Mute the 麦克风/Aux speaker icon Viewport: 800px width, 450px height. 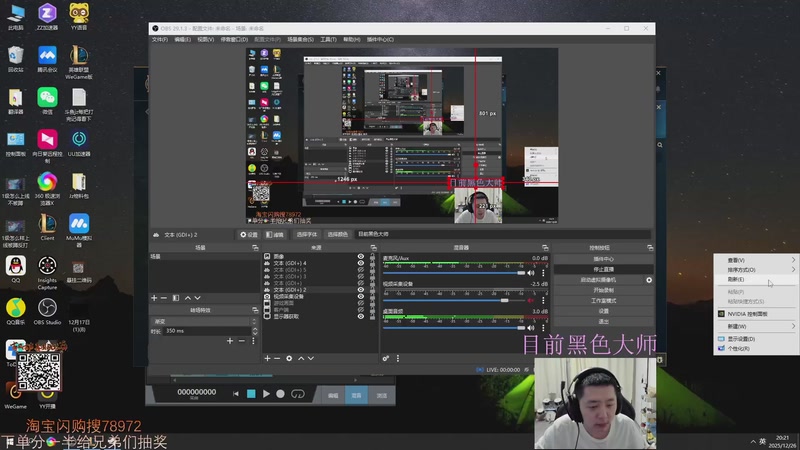(x=531, y=273)
